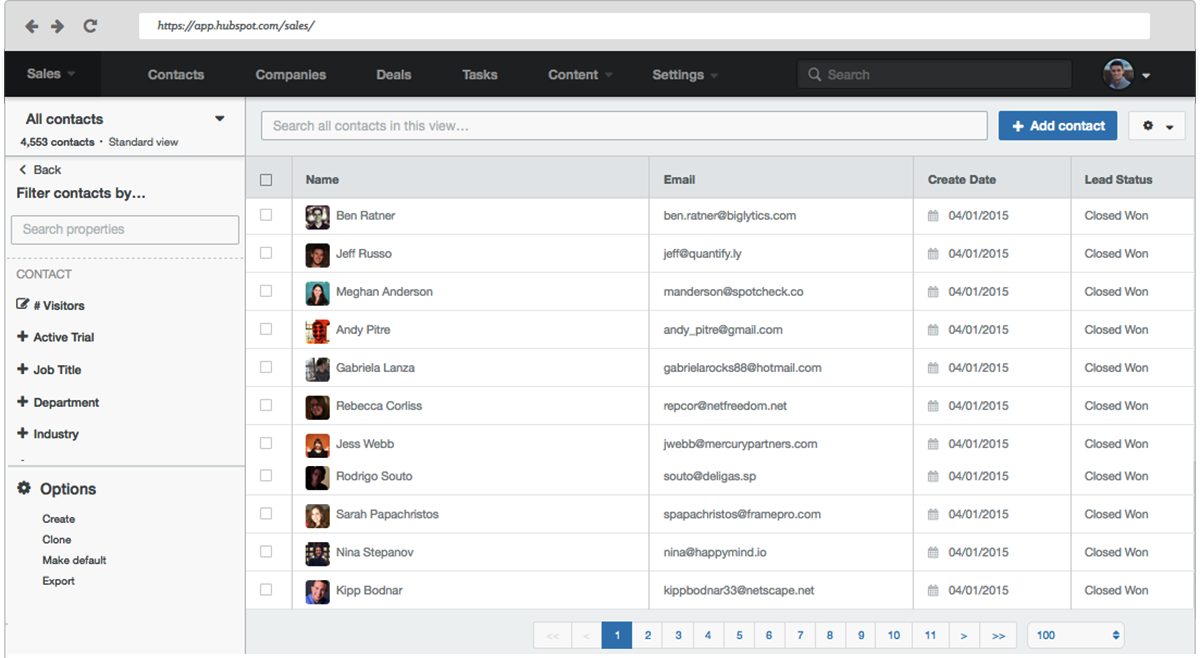Tick the select-all checkbox in table header

point(266,180)
